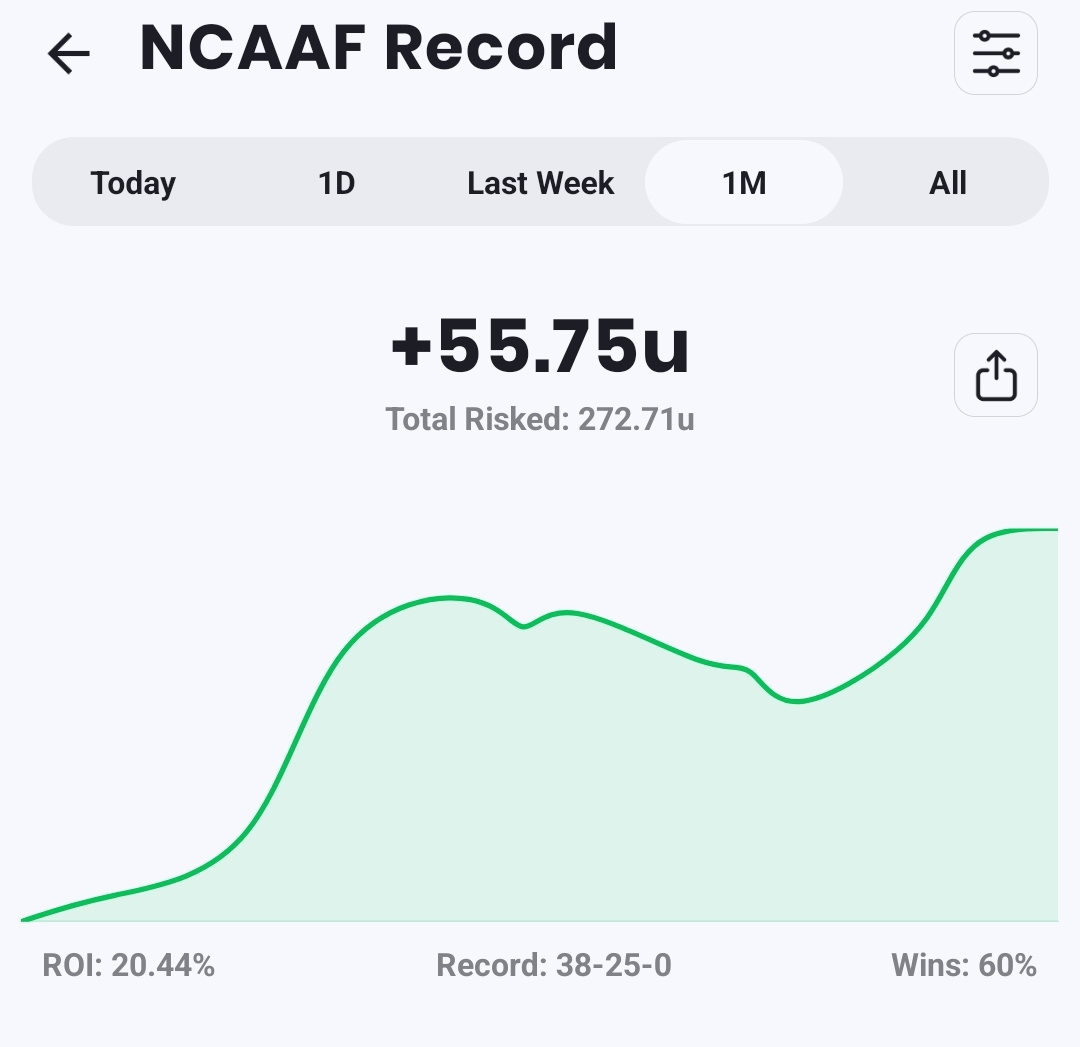Open the Last Week view
Image resolution: width=1080 pixels, height=1047 pixels.
click(x=540, y=182)
